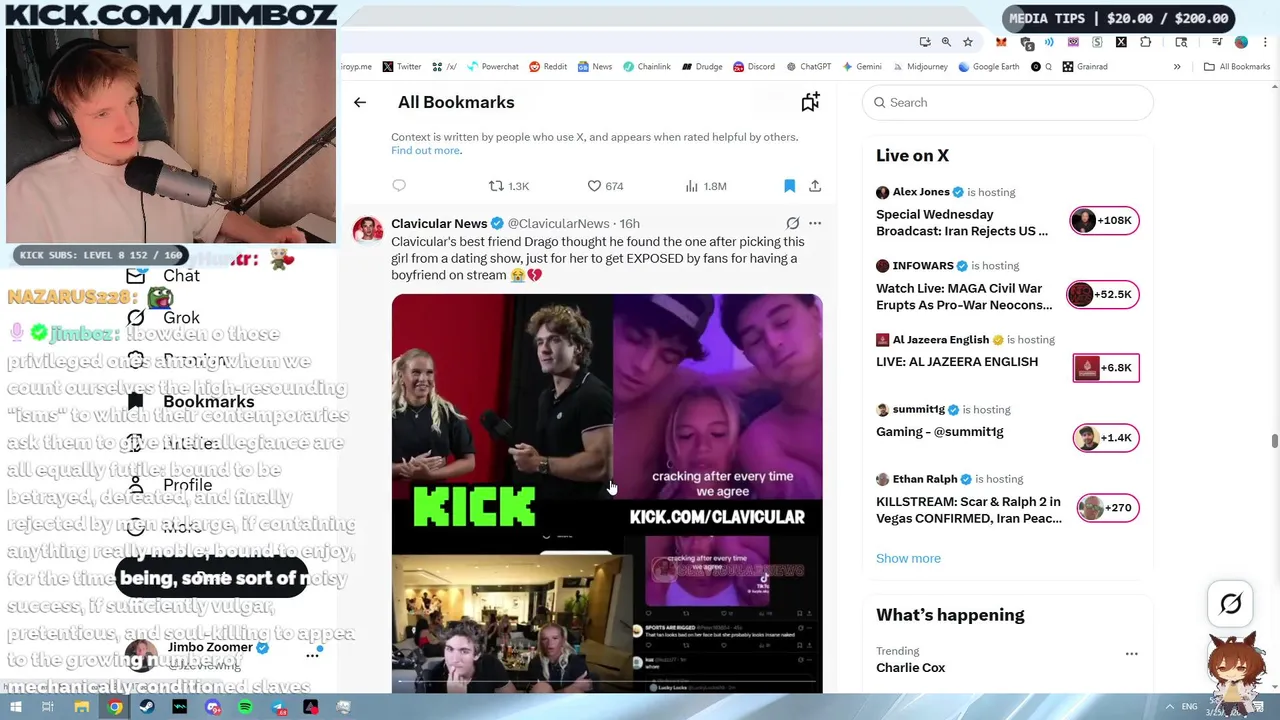Open Chrome extensions puzzle icon
1280x720 pixels.
[x=1146, y=42]
